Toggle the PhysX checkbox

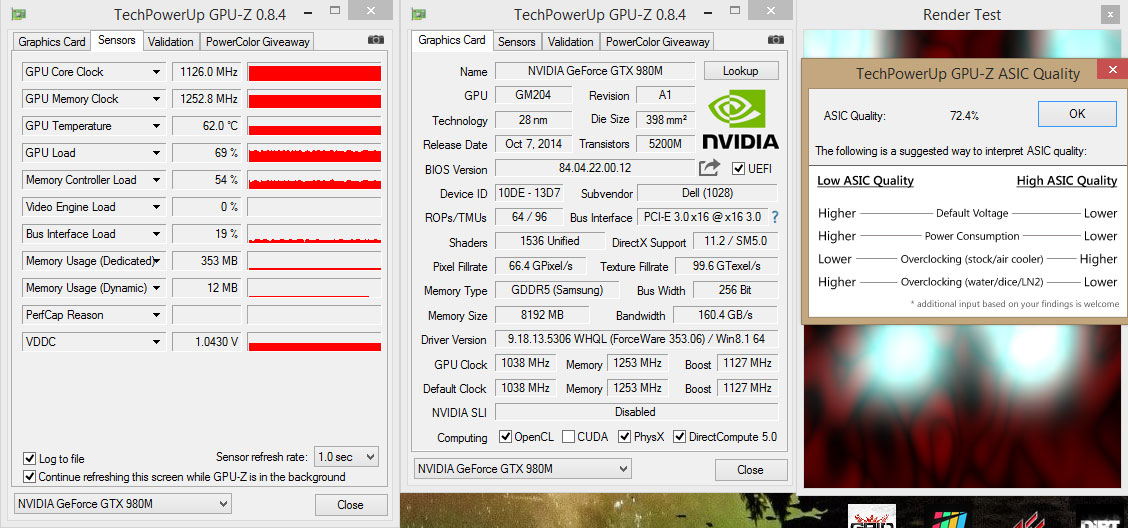point(623,437)
